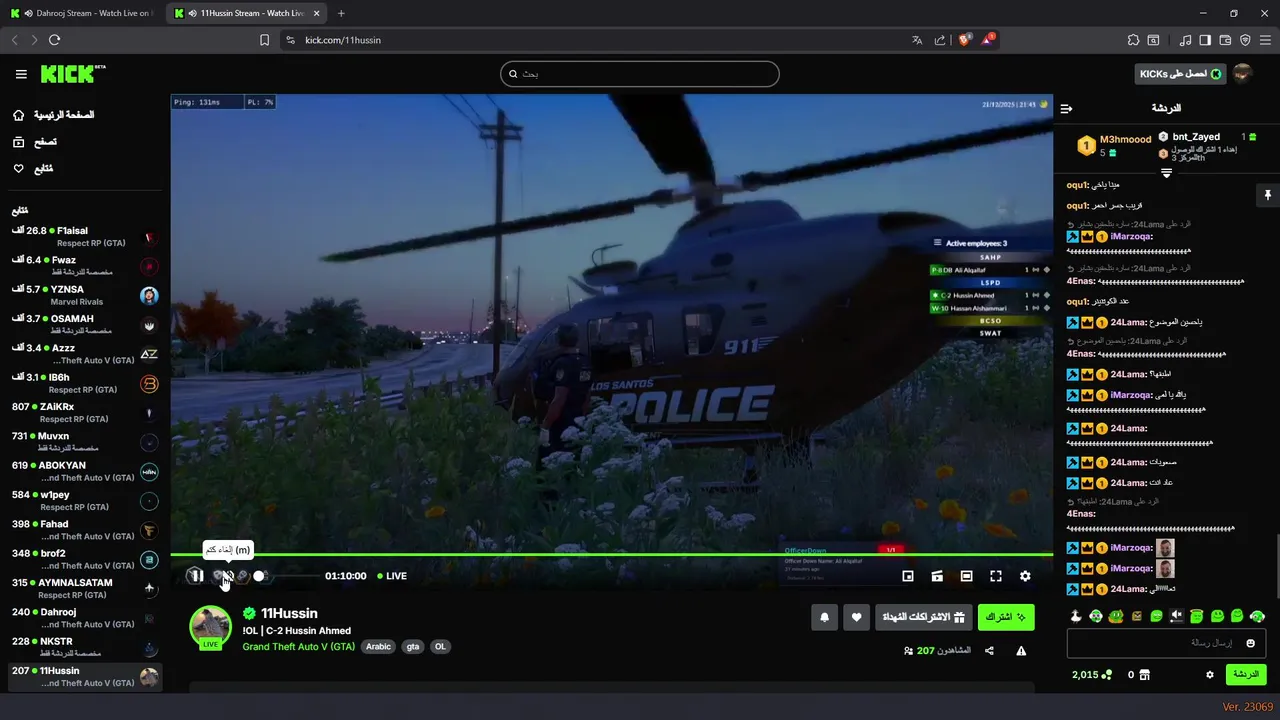Click the KICK logo

(72, 74)
